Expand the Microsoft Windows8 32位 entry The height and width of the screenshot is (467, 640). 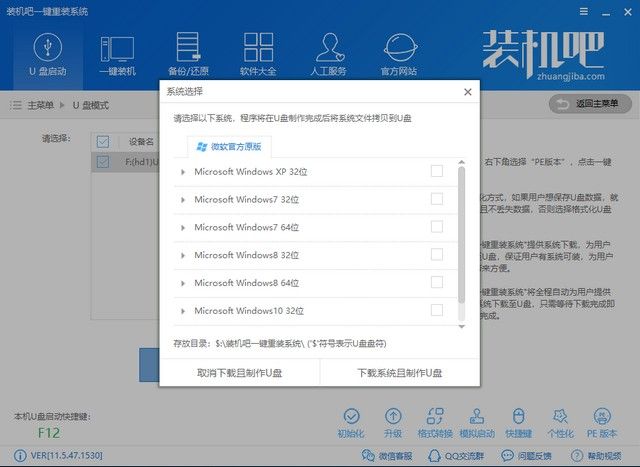tap(183, 255)
